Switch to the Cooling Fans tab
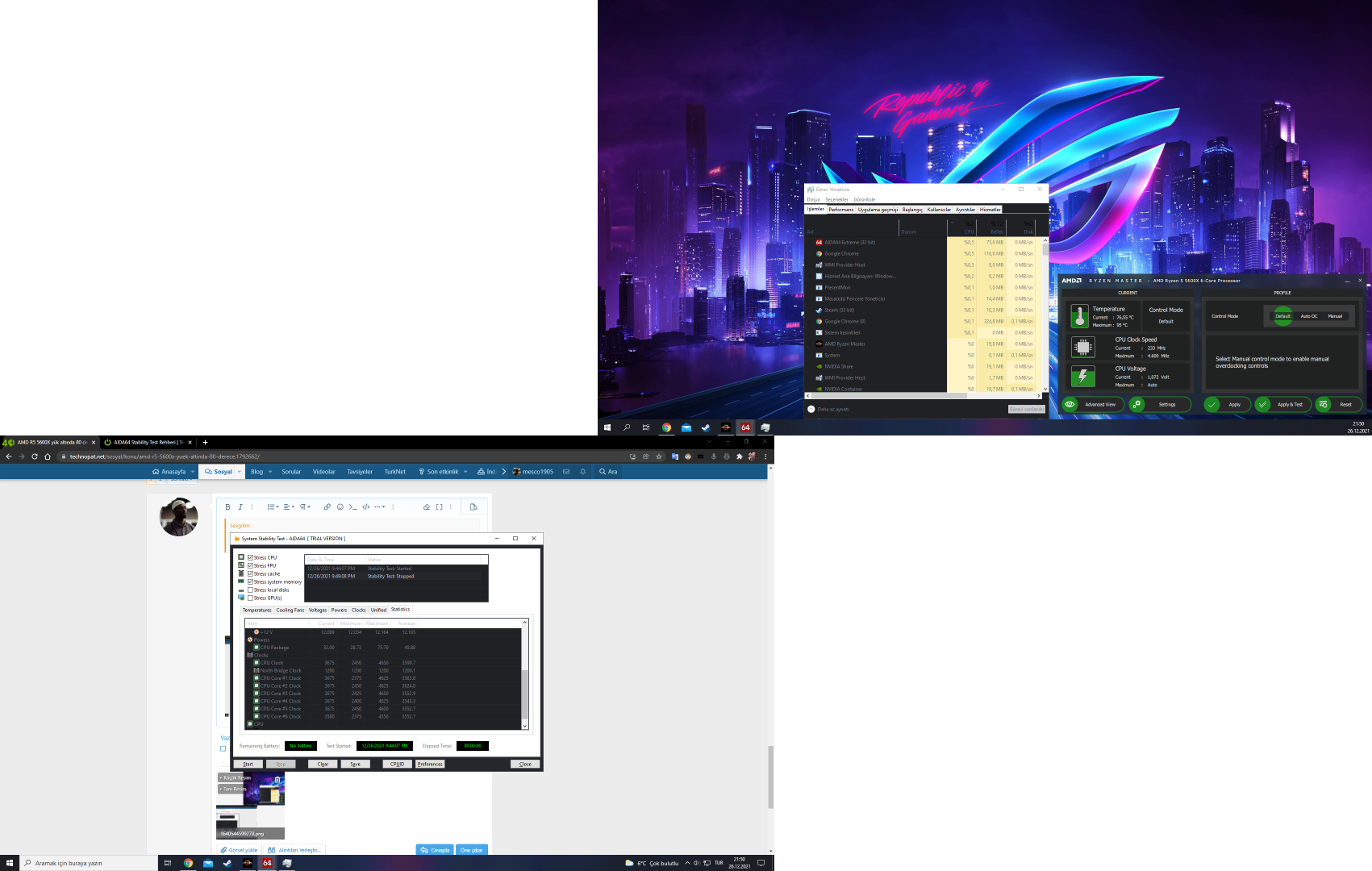Viewport: 1372px width, 871px height. point(290,611)
